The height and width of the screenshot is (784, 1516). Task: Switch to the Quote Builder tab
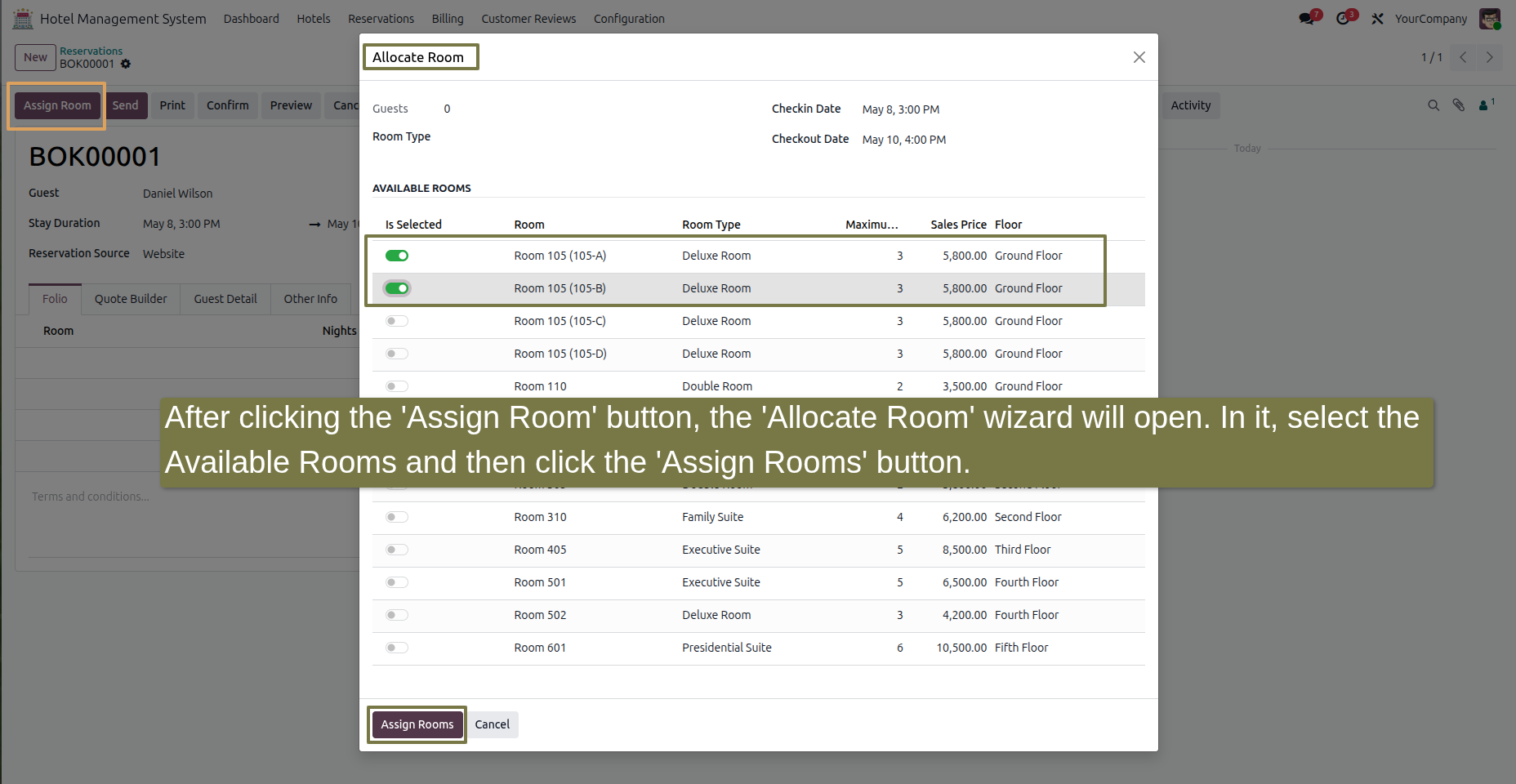tap(131, 299)
